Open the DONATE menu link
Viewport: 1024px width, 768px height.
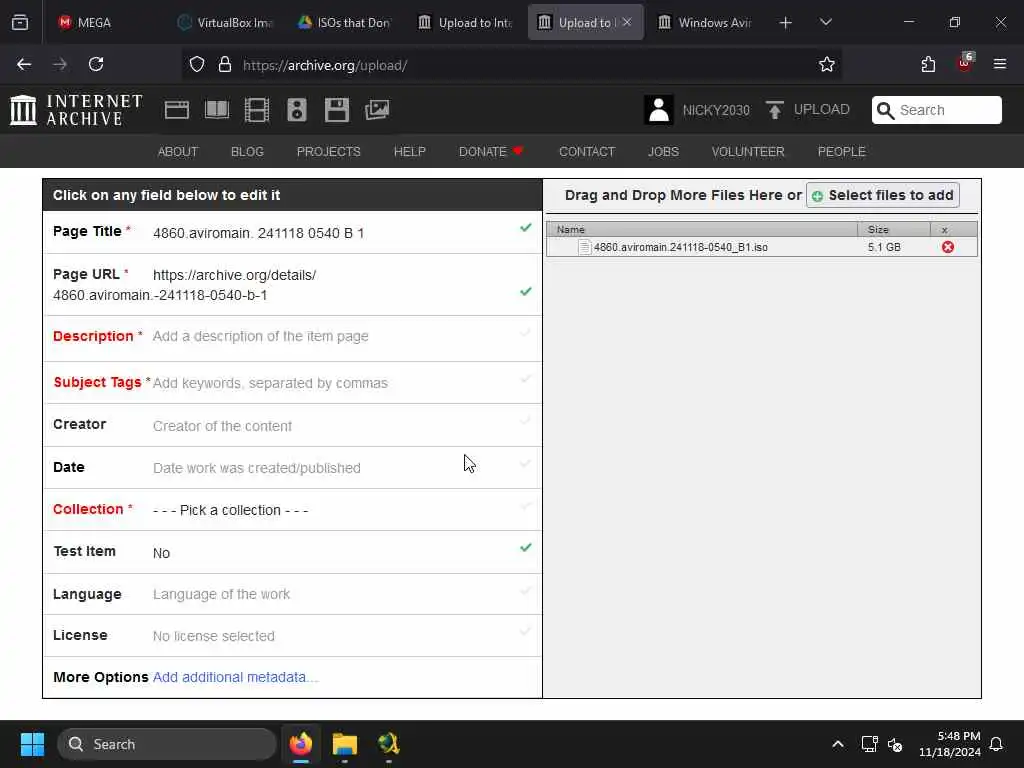click(491, 152)
